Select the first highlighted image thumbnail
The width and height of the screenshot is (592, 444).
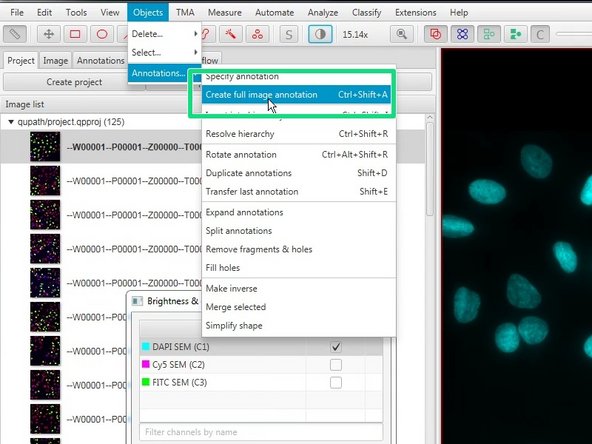45,146
